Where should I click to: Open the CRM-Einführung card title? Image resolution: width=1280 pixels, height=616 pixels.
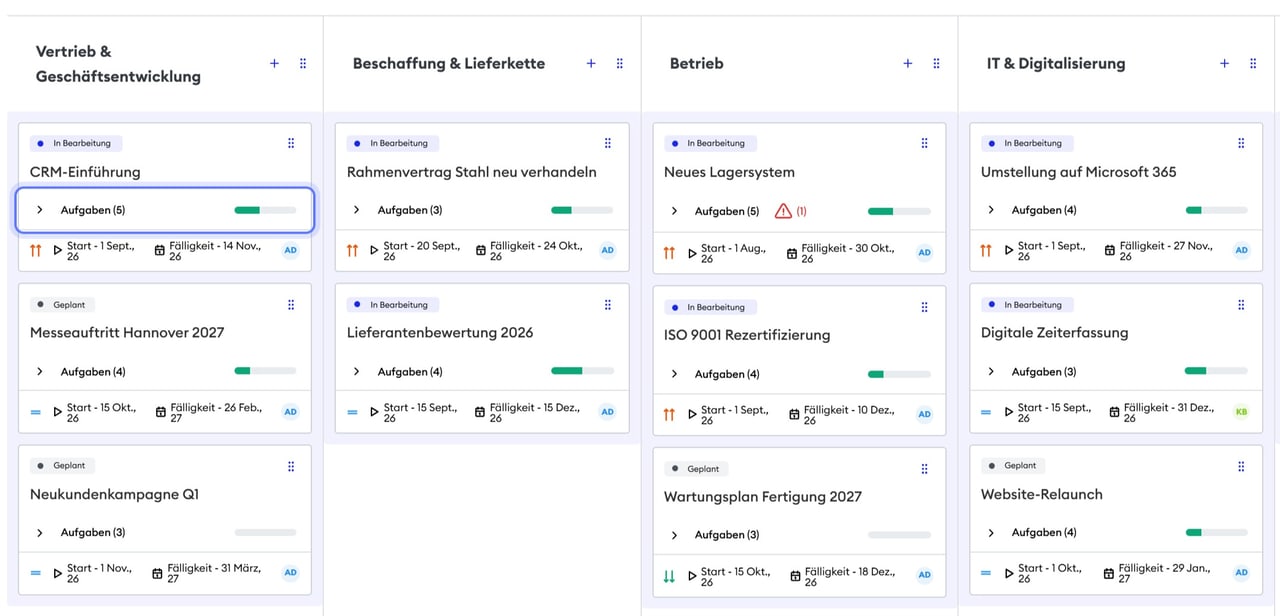coord(85,172)
